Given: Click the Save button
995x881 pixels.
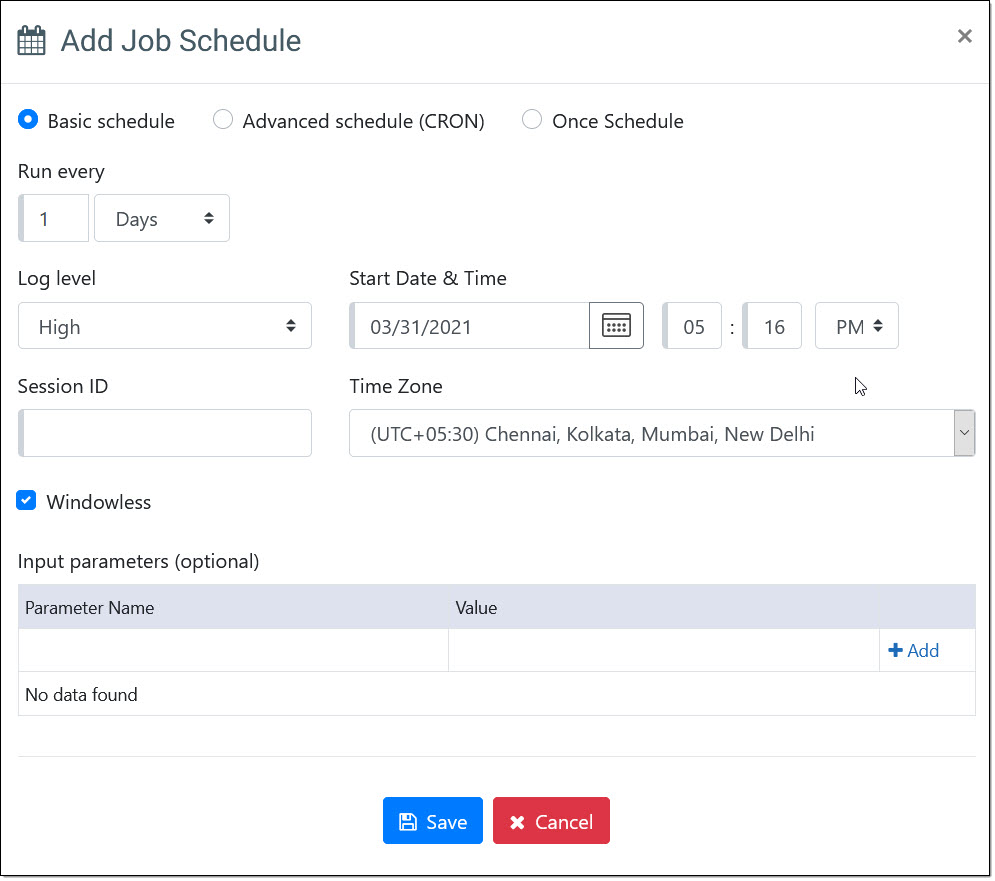Looking at the screenshot, I should click(433, 821).
